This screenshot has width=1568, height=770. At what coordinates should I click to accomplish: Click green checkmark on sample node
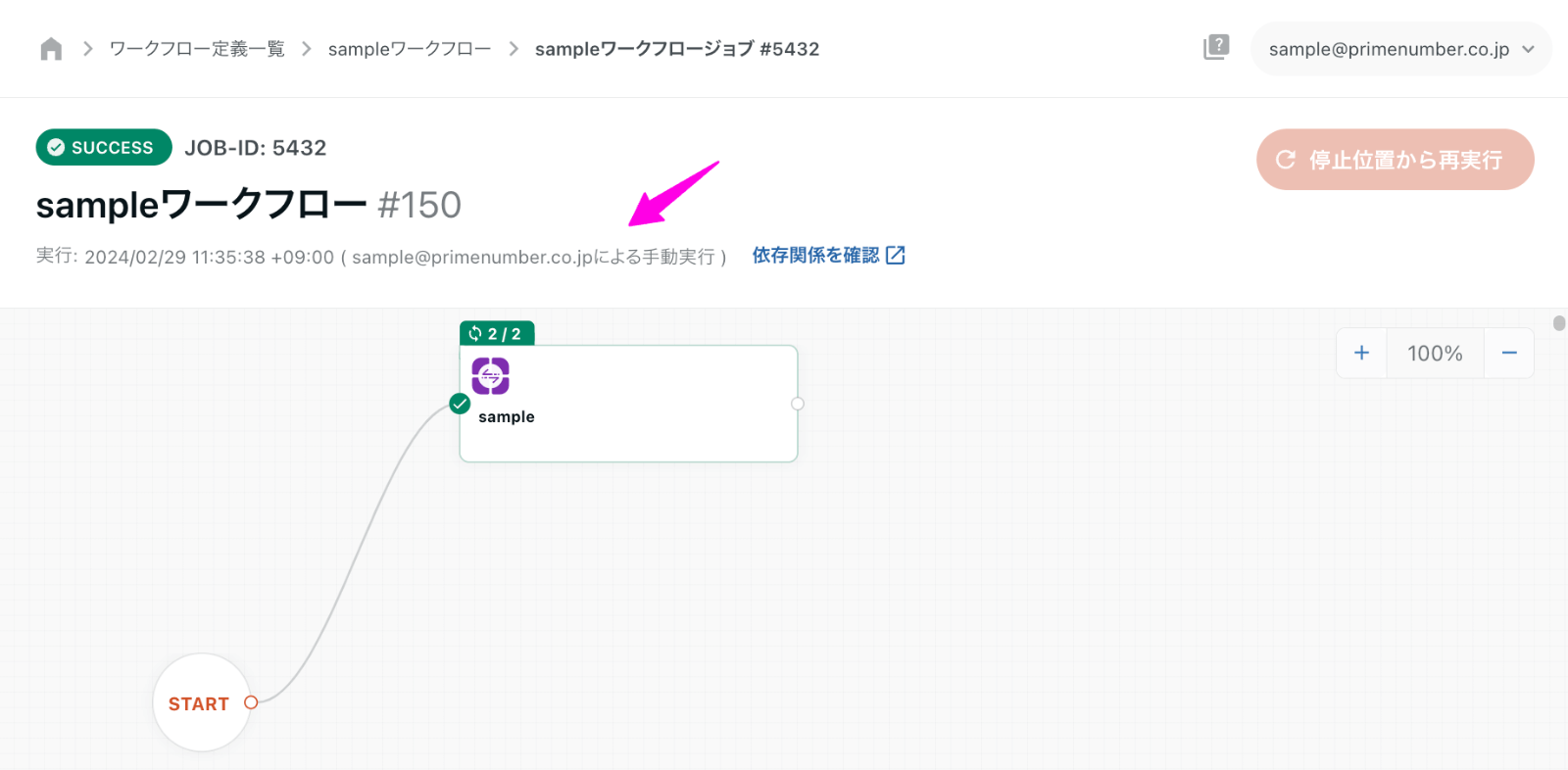pyautogui.click(x=460, y=404)
